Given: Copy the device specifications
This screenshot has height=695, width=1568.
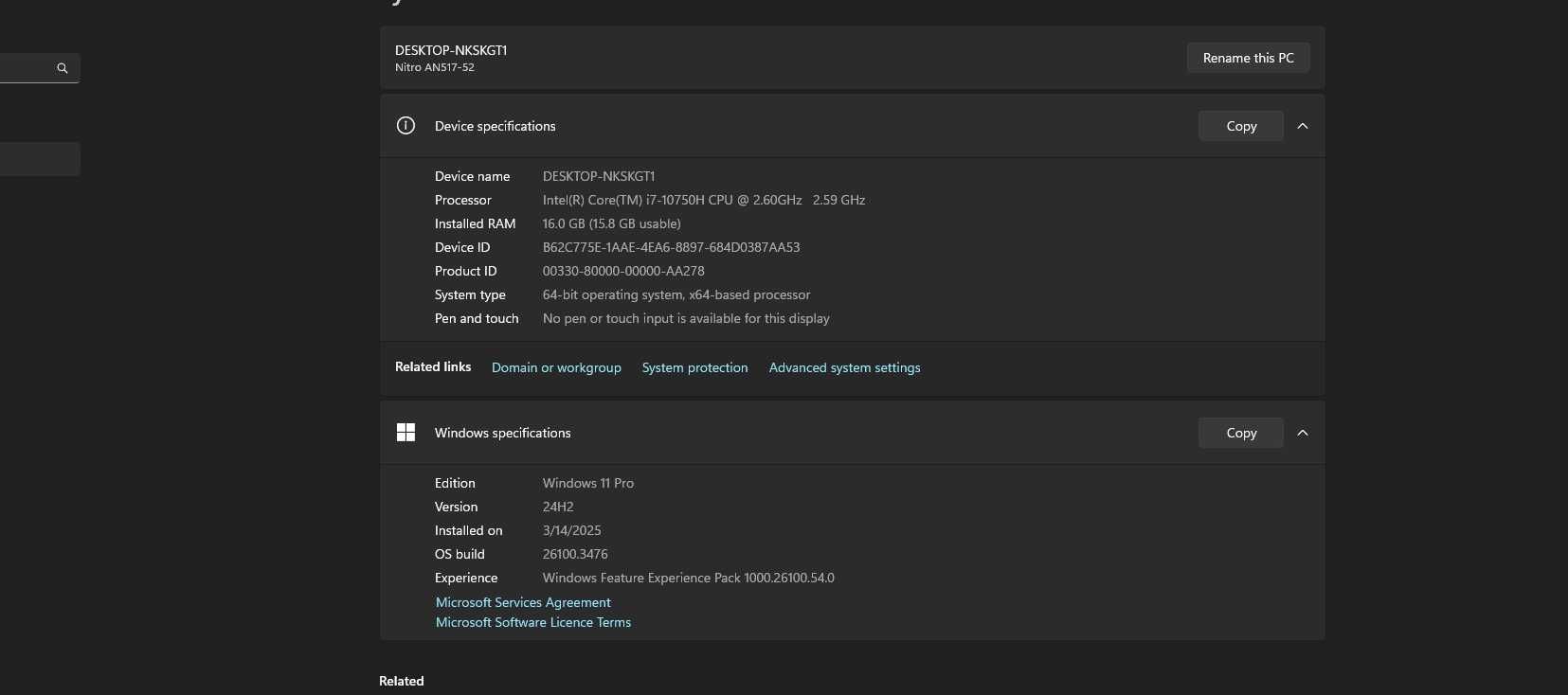Looking at the screenshot, I should pyautogui.click(x=1241, y=126).
